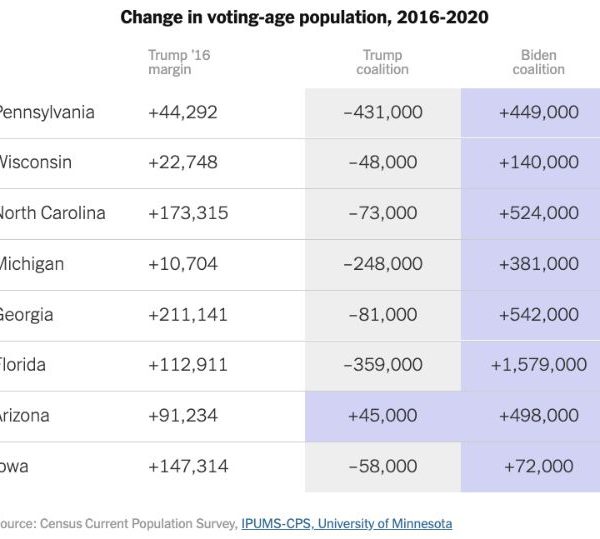Click Michigan's +10,704 Trump margin value
600x539 pixels.
point(183,264)
